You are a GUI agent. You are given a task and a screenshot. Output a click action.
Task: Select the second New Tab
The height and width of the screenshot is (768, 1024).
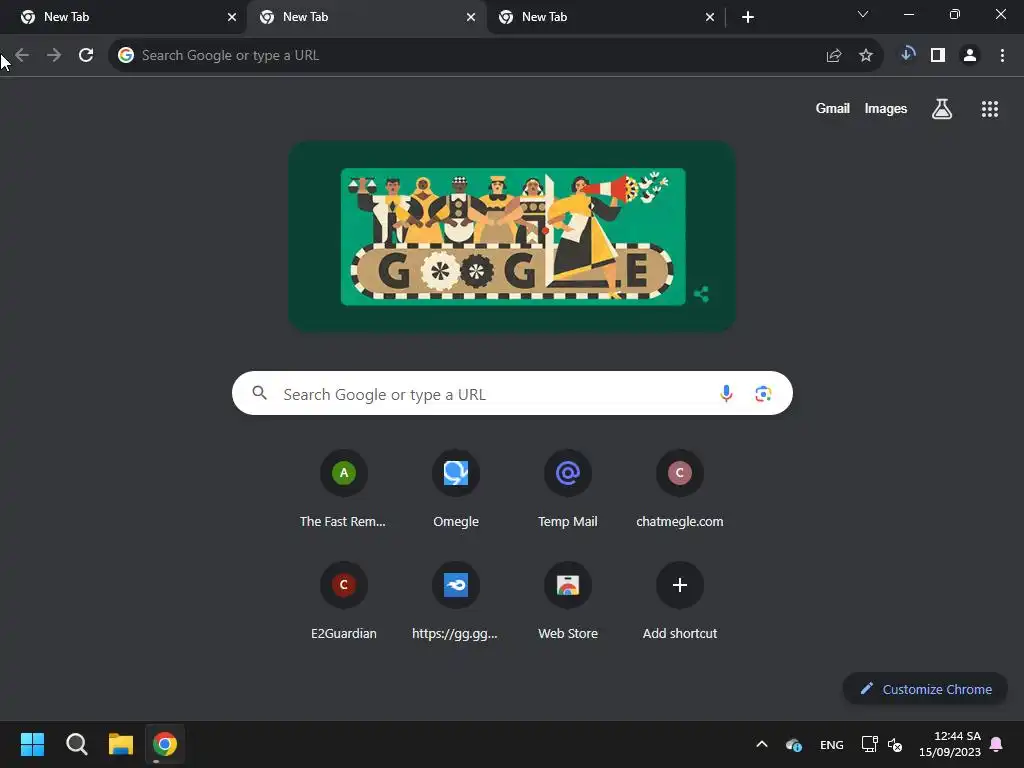tap(366, 17)
